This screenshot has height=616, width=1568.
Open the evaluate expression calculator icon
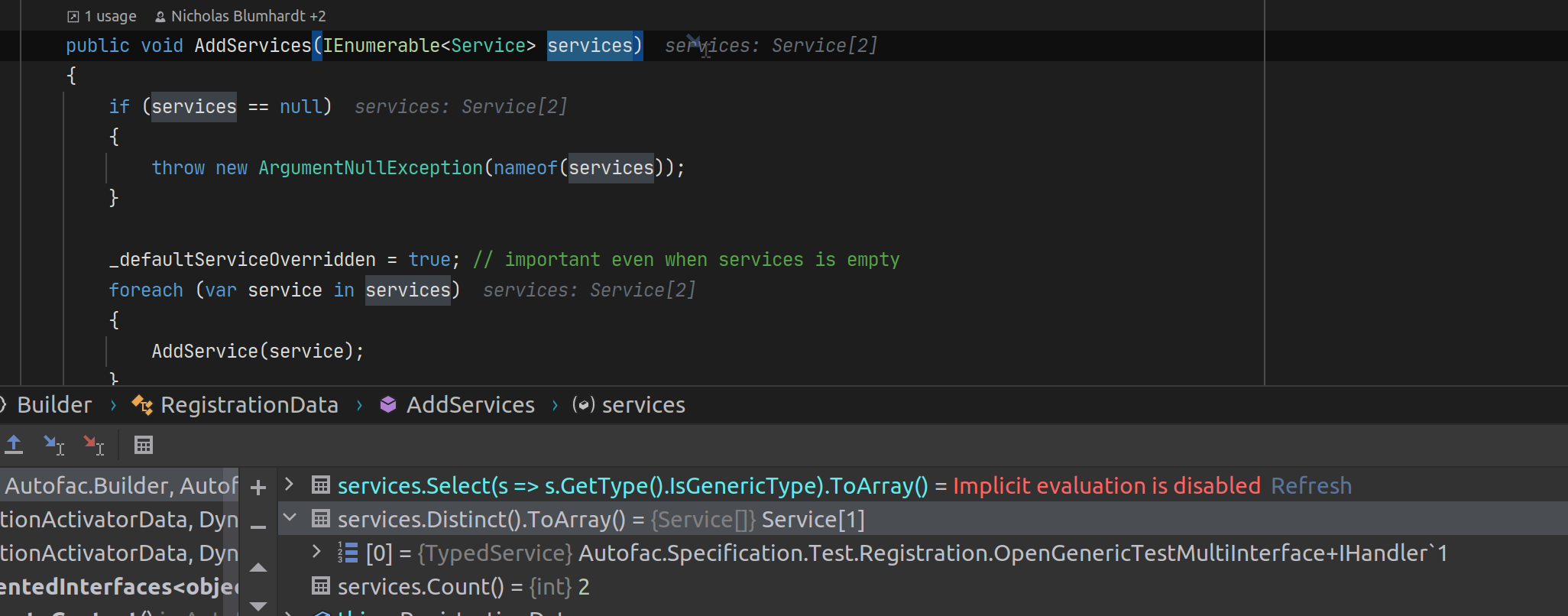tap(144, 445)
